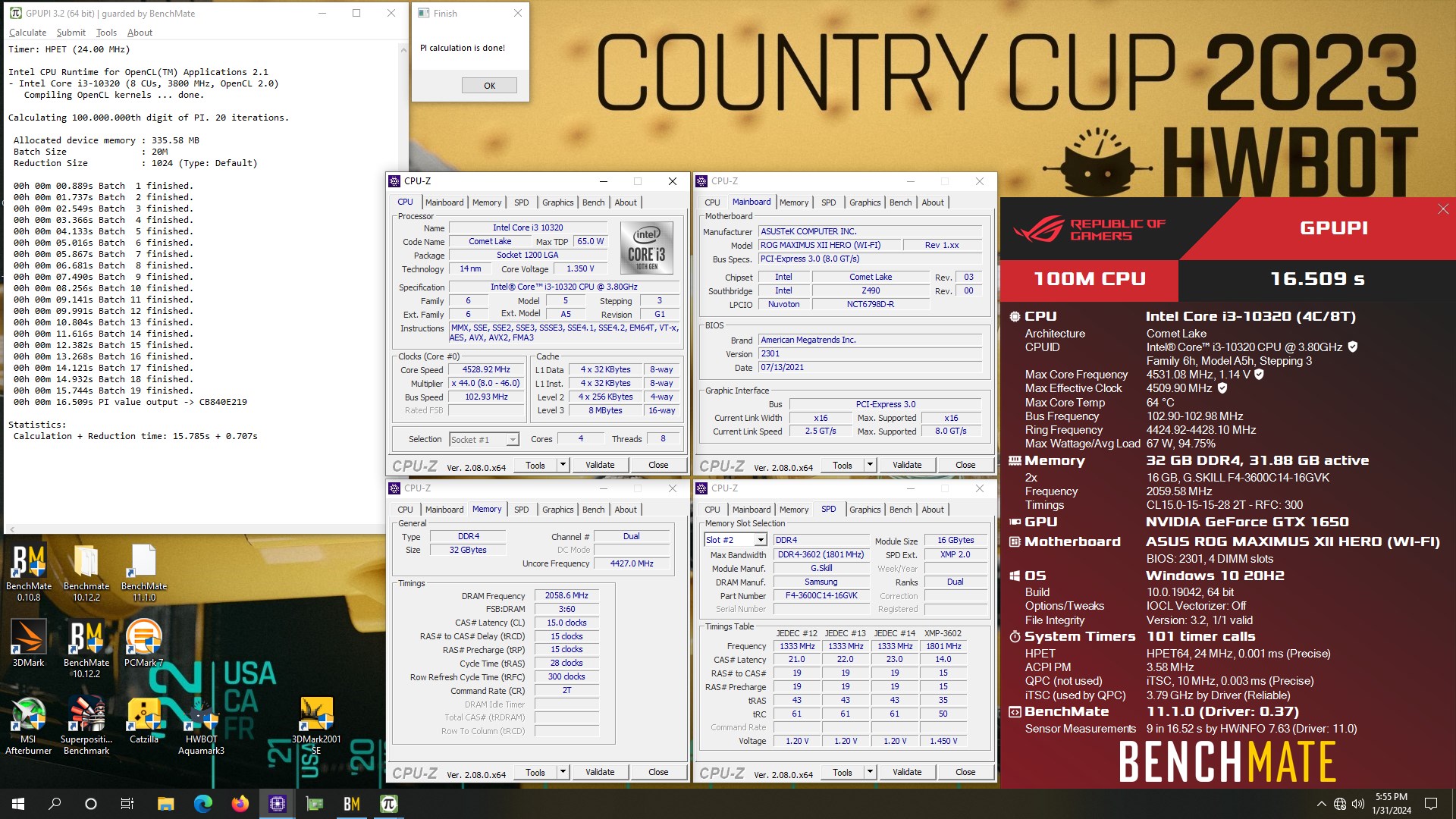Launch Superposition Benchmark shortcut
The height and width of the screenshot is (819, 1456).
[x=86, y=726]
